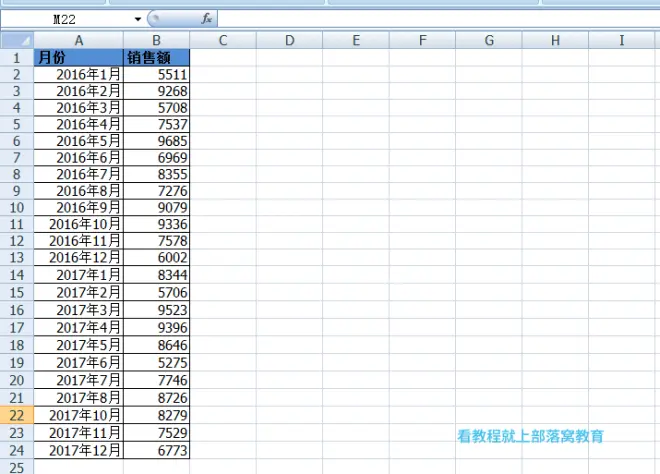Image resolution: width=660 pixels, height=474 pixels.
Task: Click the 销售额 header cell
Action: (x=157, y=57)
